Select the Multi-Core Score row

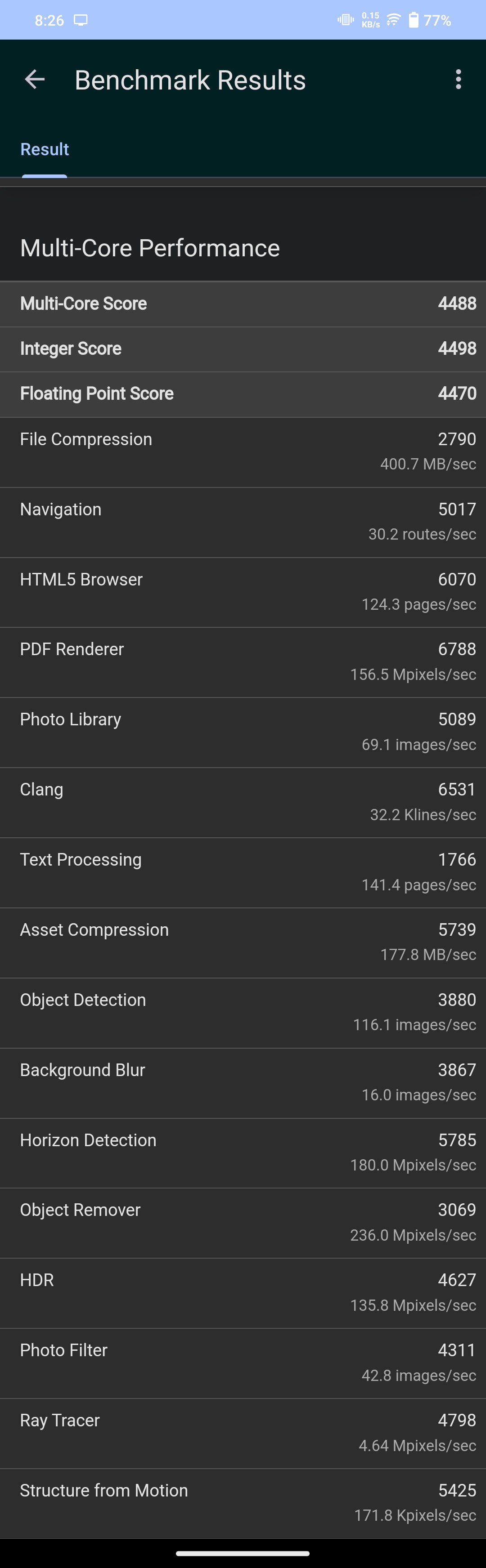243,304
